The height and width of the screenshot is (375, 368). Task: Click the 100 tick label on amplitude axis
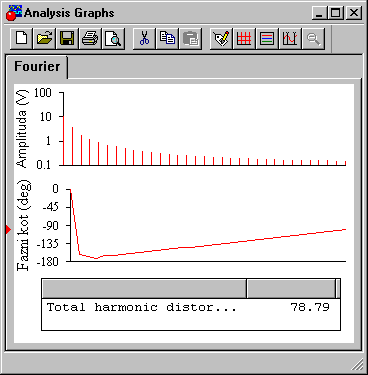42,93
